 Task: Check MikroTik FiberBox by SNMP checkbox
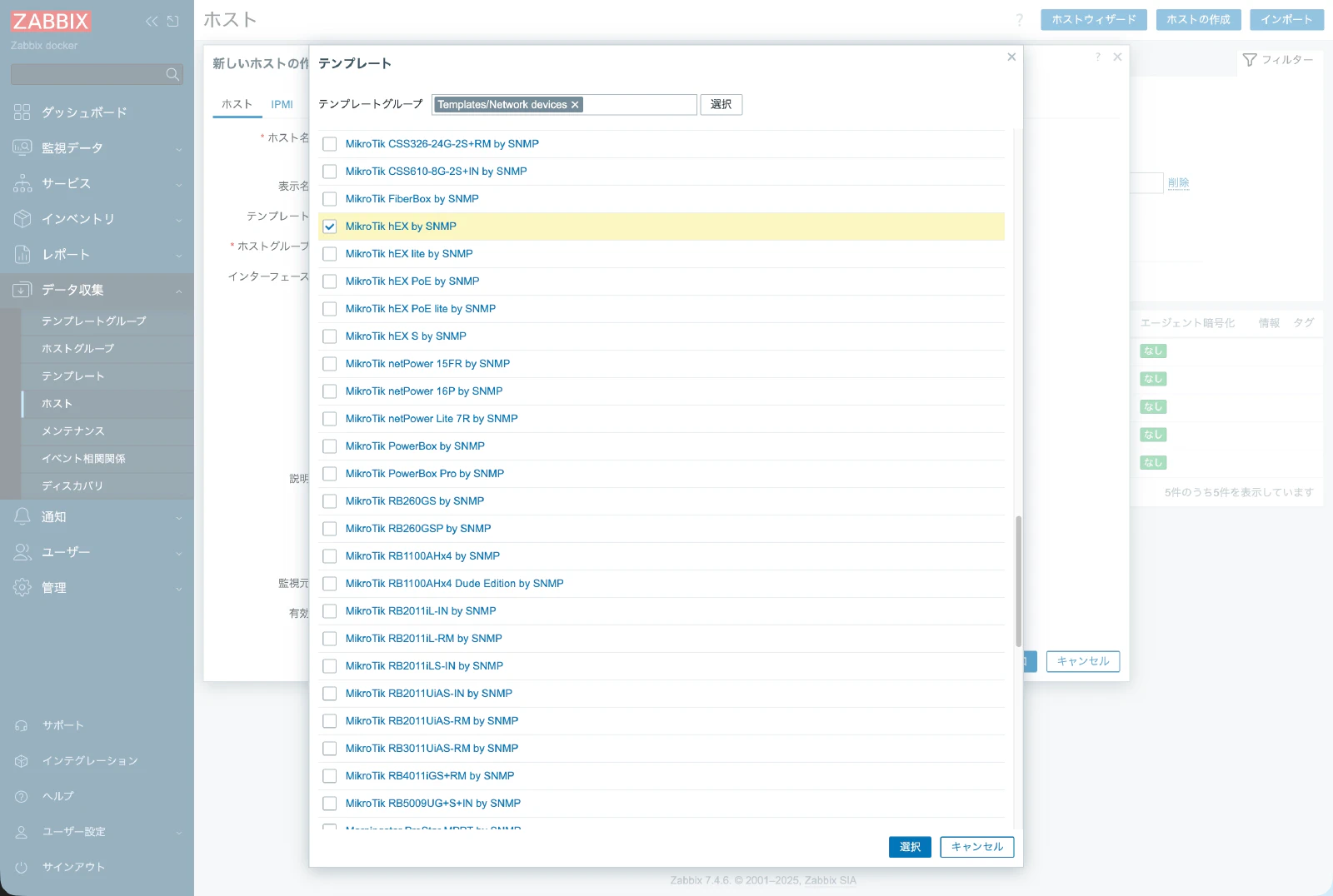click(x=330, y=199)
